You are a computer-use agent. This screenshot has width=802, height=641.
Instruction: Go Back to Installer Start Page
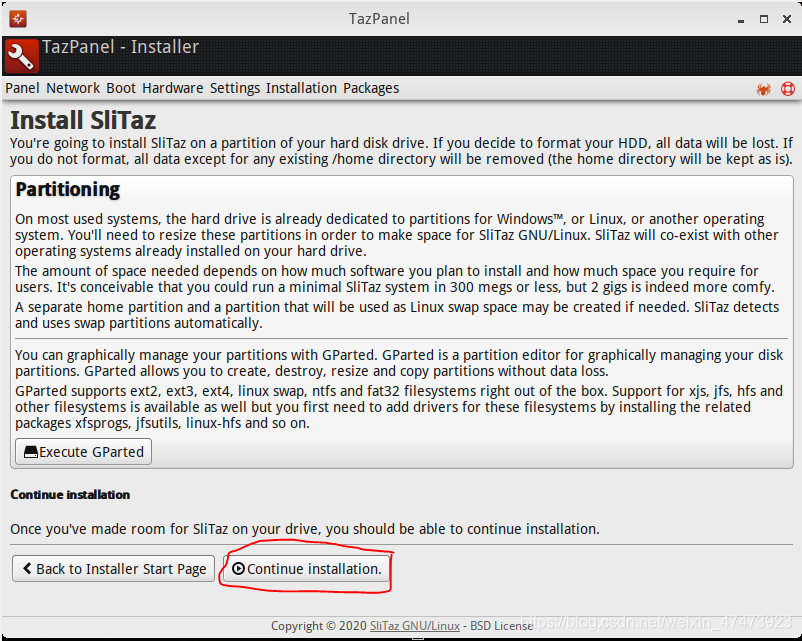pos(114,568)
